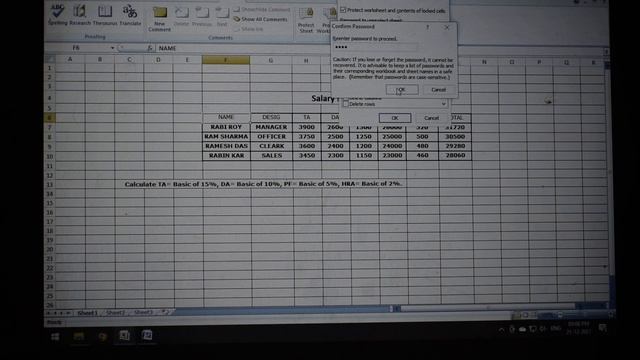Open the Name Box dropdown arrow
The width and height of the screenshot is (640, 360).
point(112,48)
